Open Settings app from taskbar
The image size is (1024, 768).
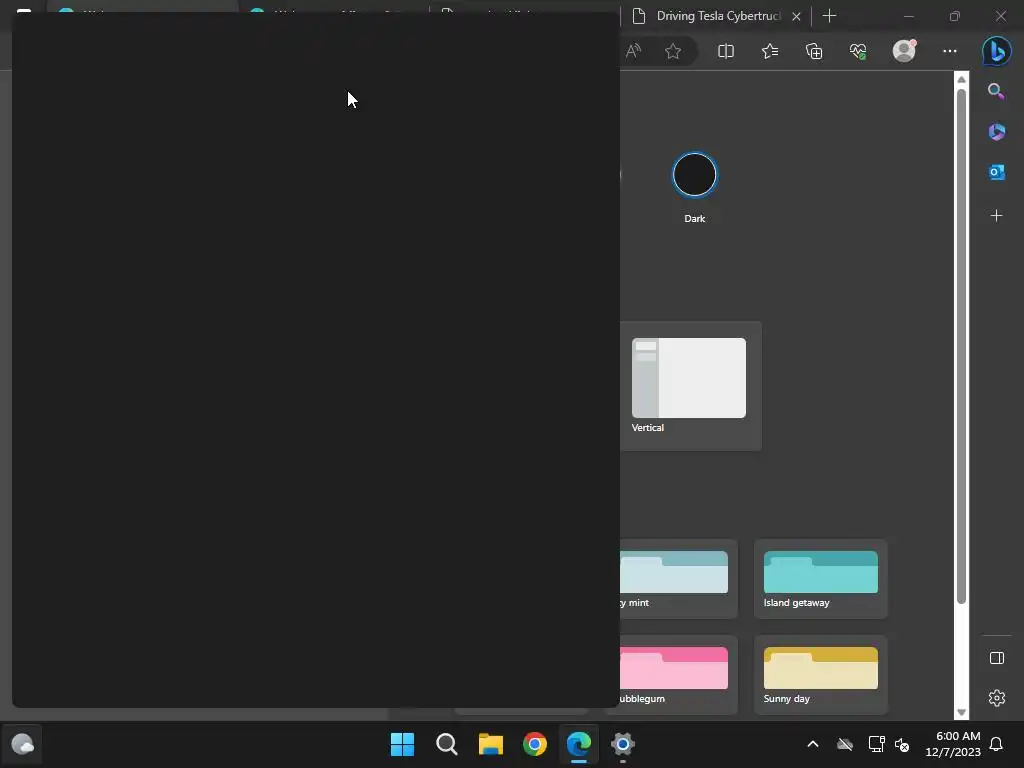tap(623, 744)
